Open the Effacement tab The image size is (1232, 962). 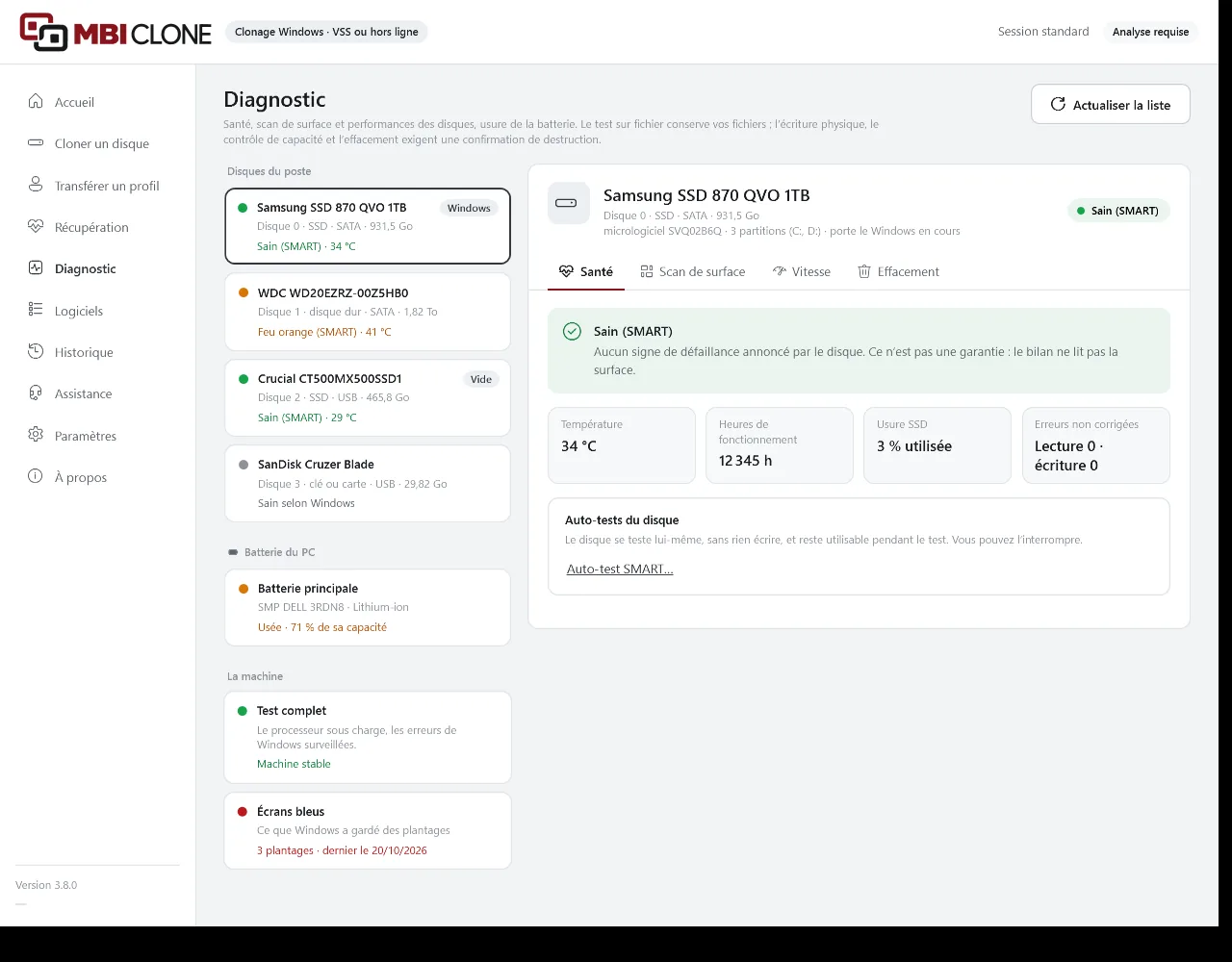[898, 271]
